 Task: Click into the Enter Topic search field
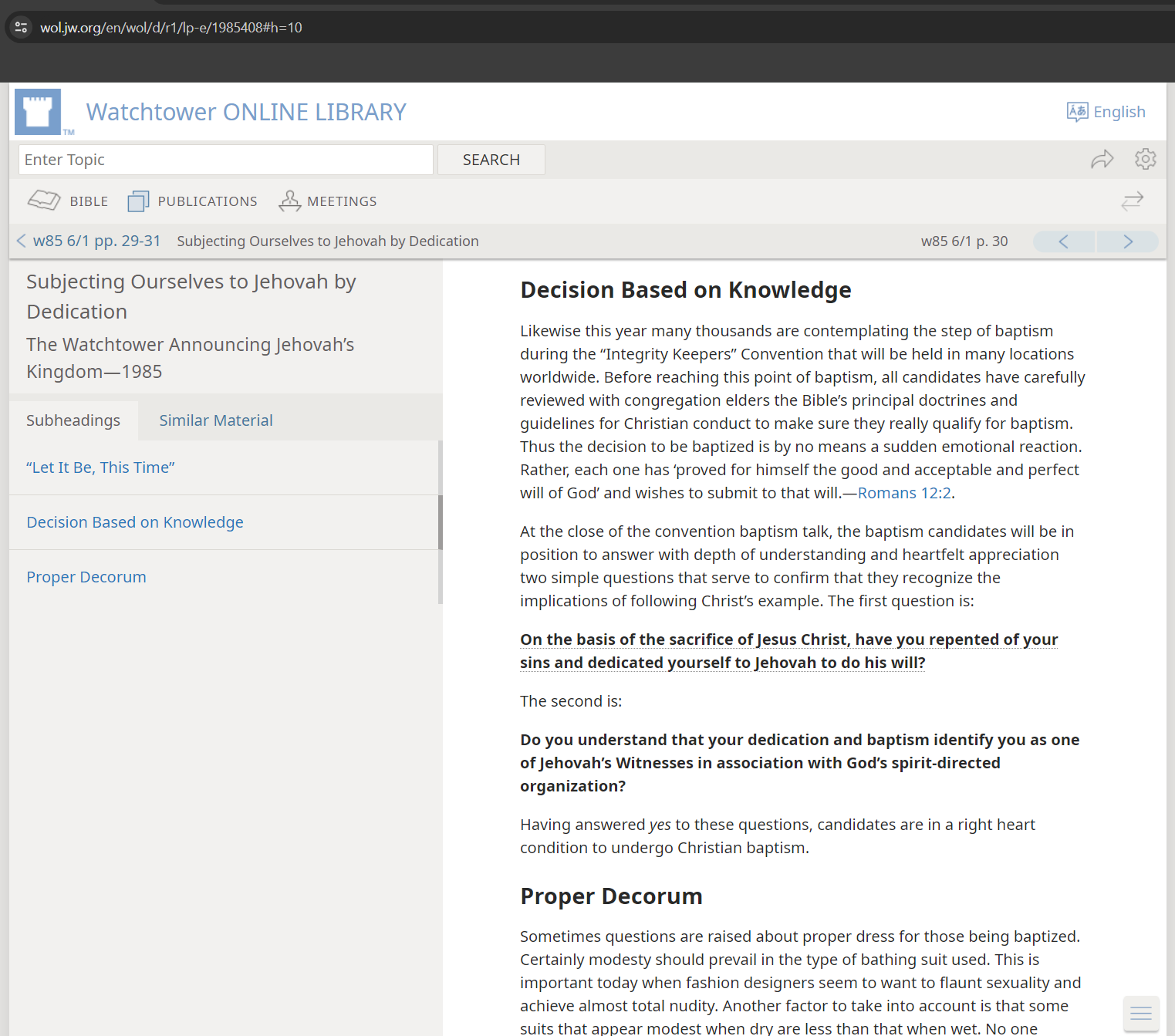tap(225, 160)
